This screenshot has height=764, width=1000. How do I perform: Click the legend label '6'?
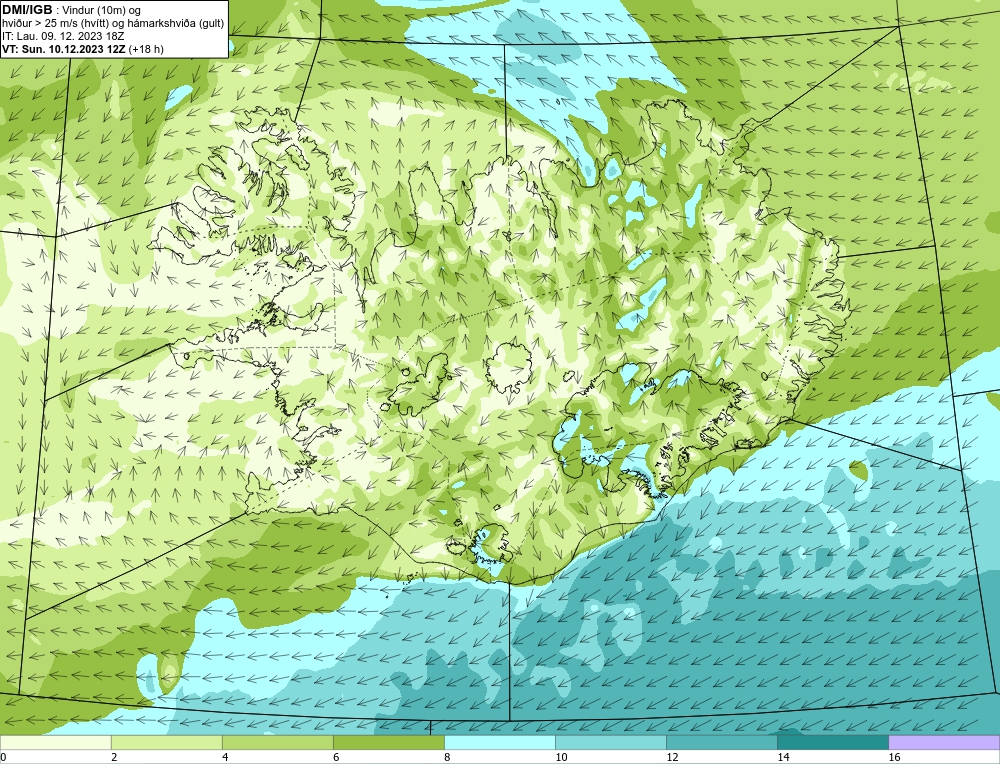(336, 757)
